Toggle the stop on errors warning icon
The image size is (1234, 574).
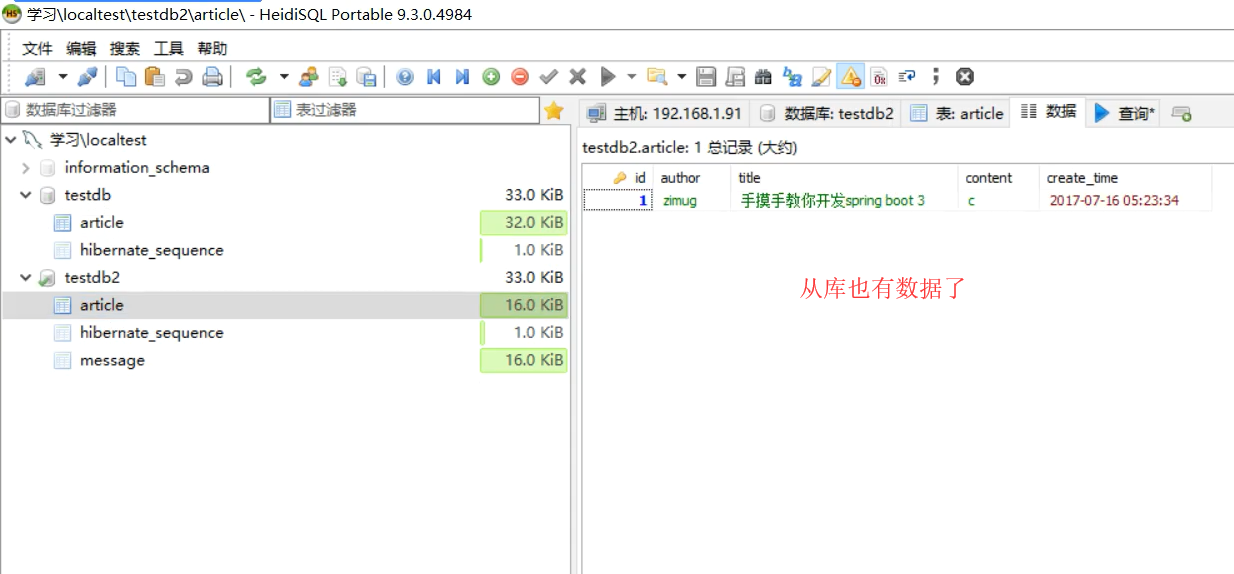(850, 77)
